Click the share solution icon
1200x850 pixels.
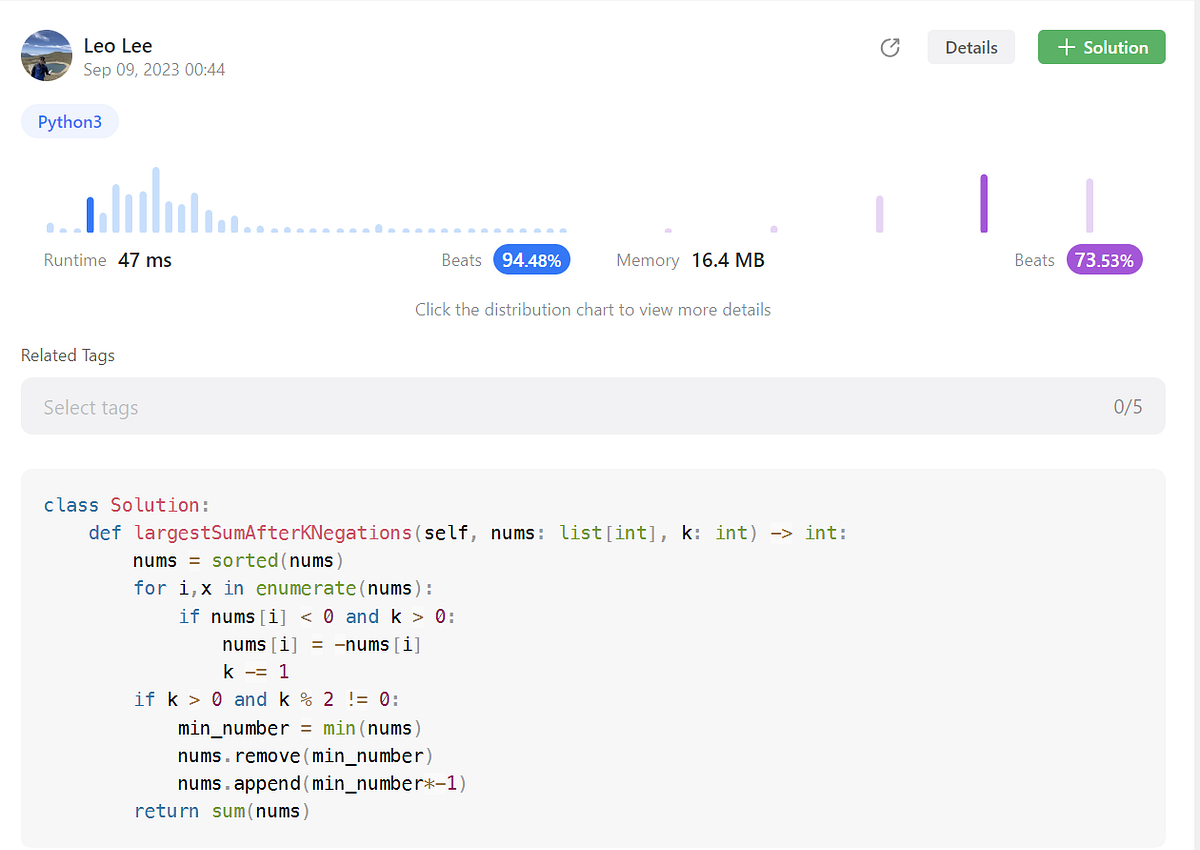(890, 47)
